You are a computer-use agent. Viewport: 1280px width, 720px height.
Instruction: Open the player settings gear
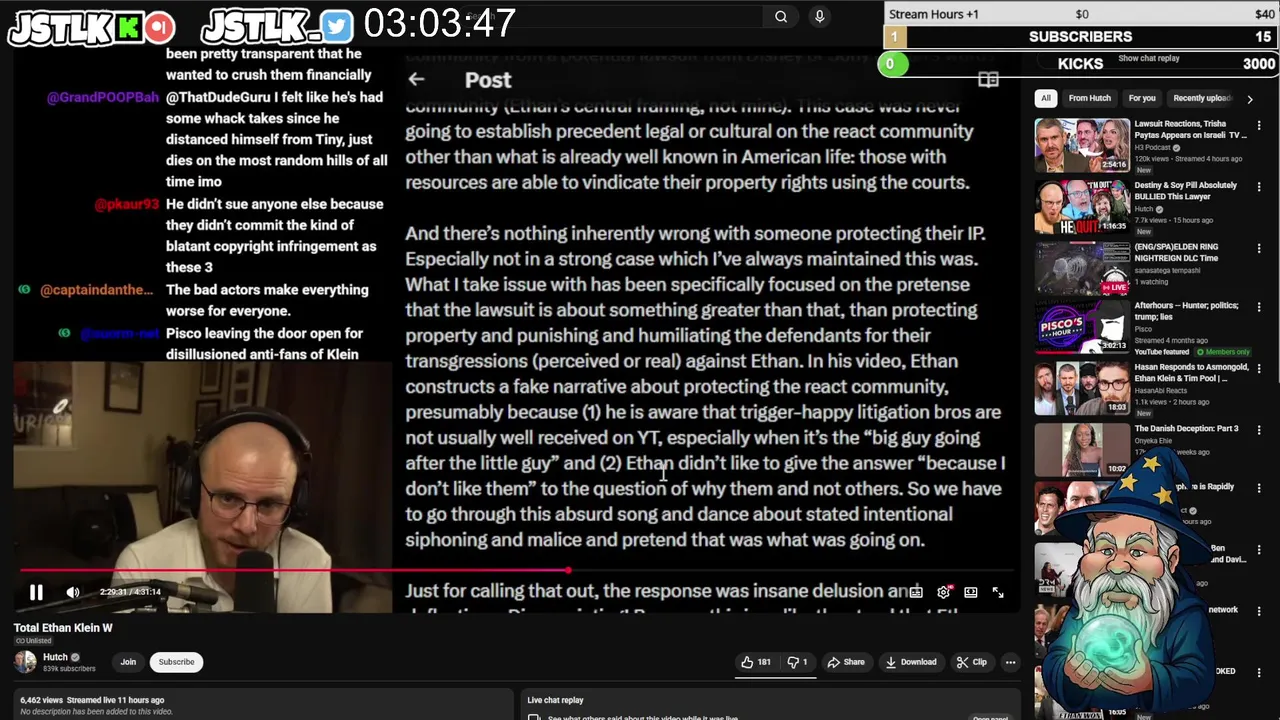click(x=943, y=592)
